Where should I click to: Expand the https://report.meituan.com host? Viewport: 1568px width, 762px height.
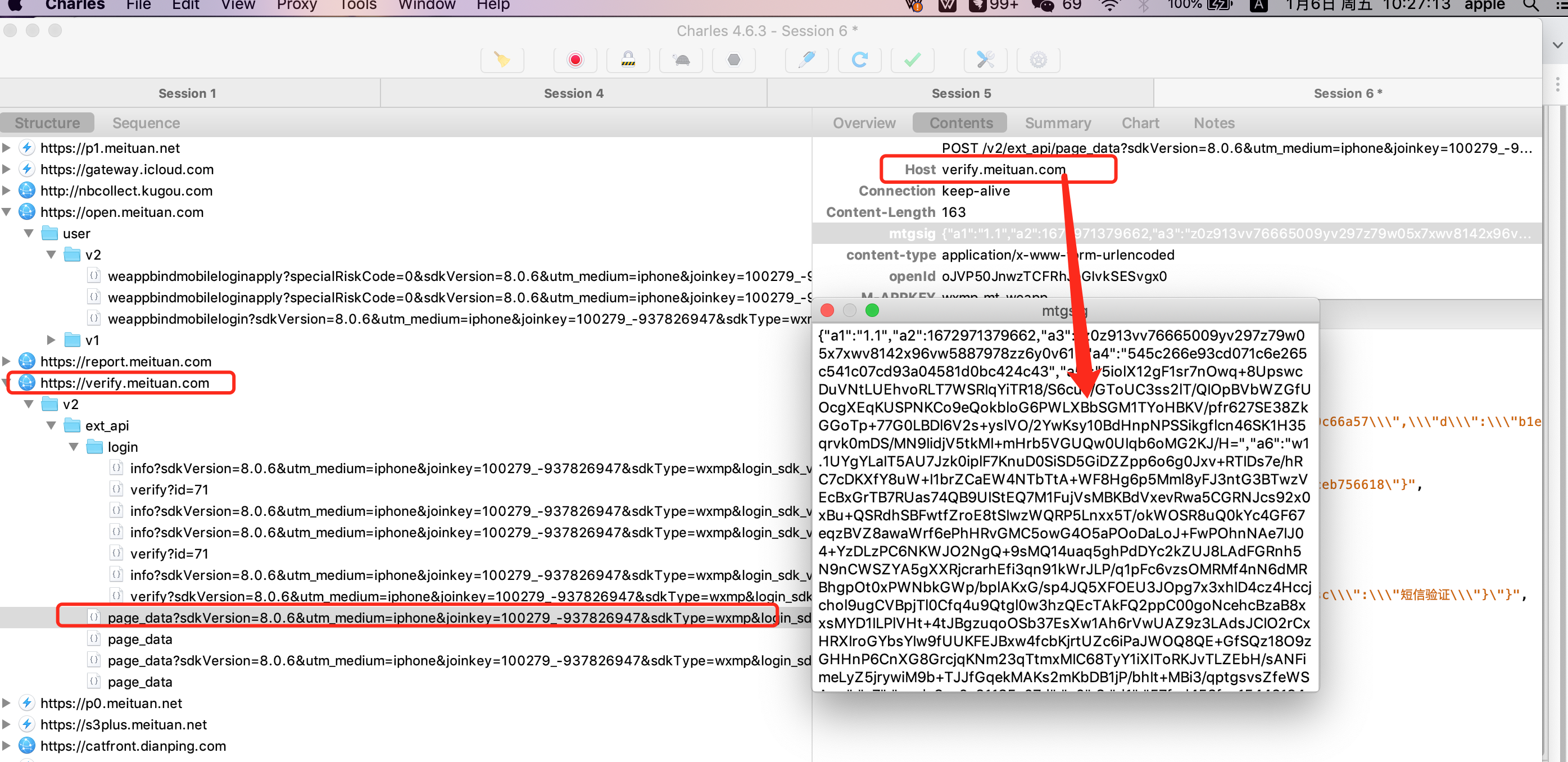coord(7,361)
